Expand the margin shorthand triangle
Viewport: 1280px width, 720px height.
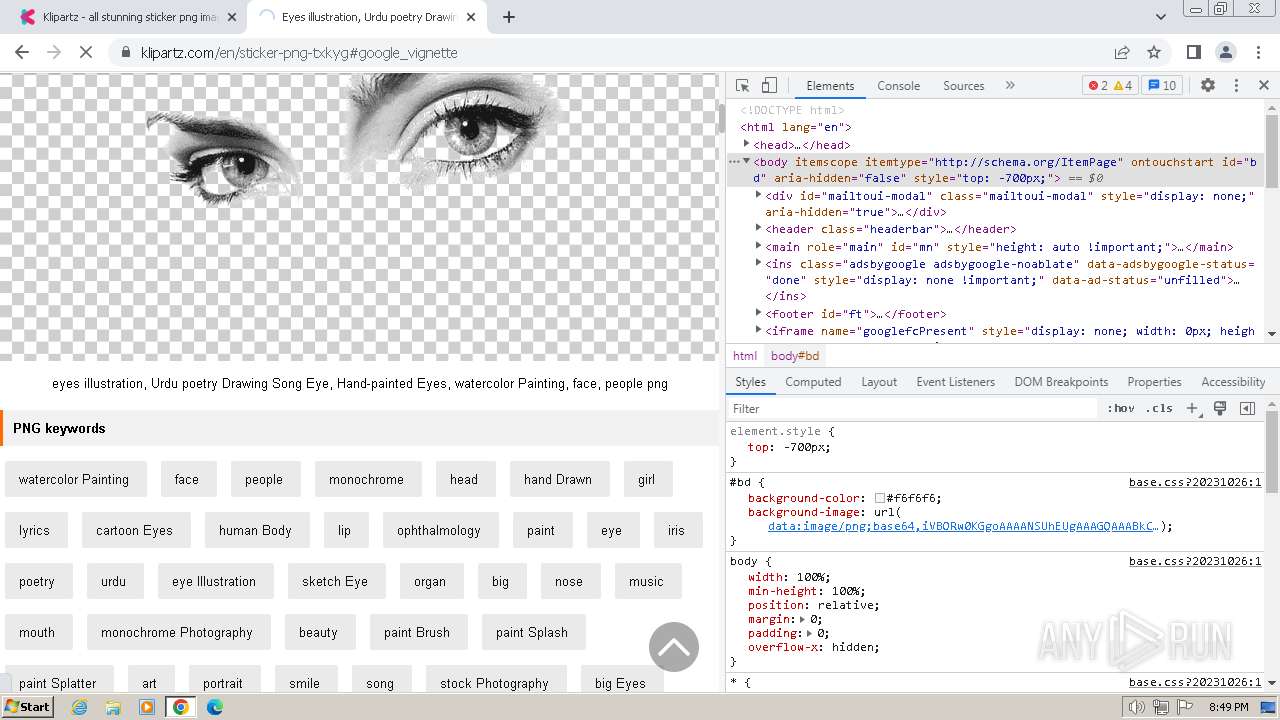point(803,619)
